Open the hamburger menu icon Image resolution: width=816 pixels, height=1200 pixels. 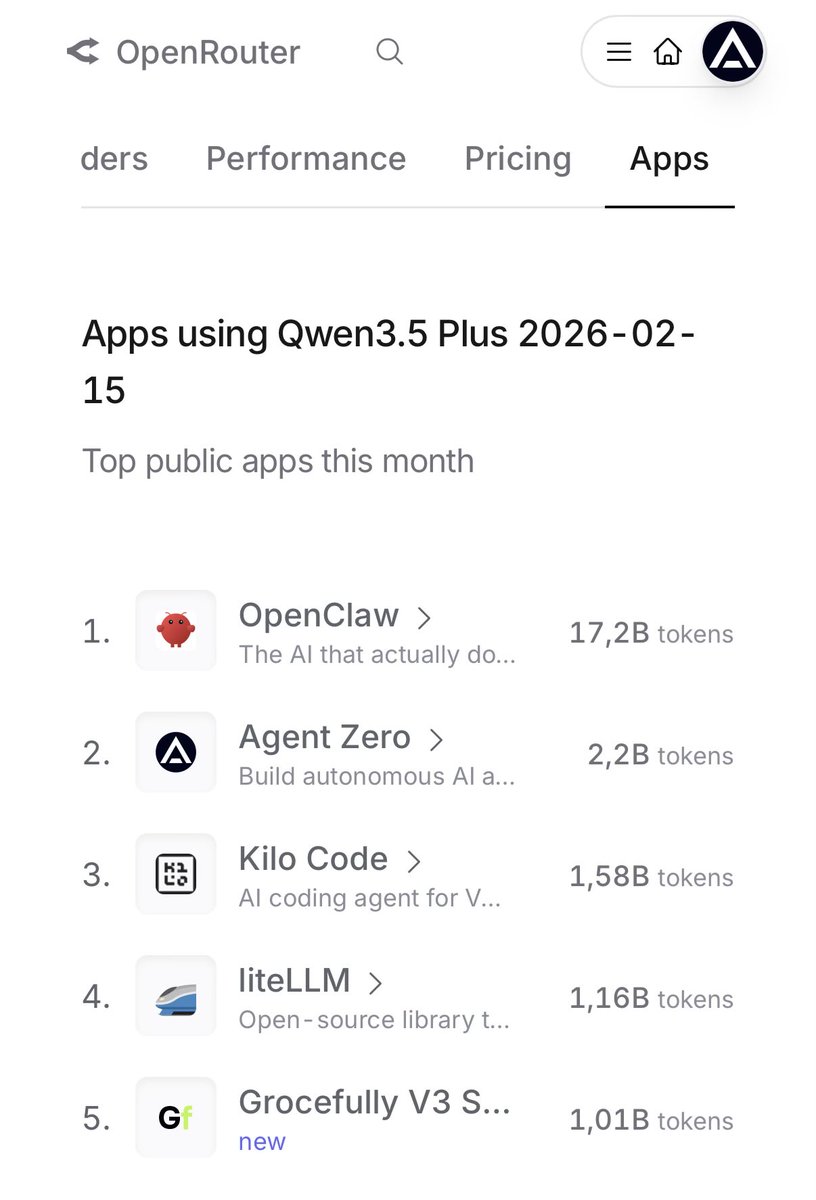click(x=619, y=52)
